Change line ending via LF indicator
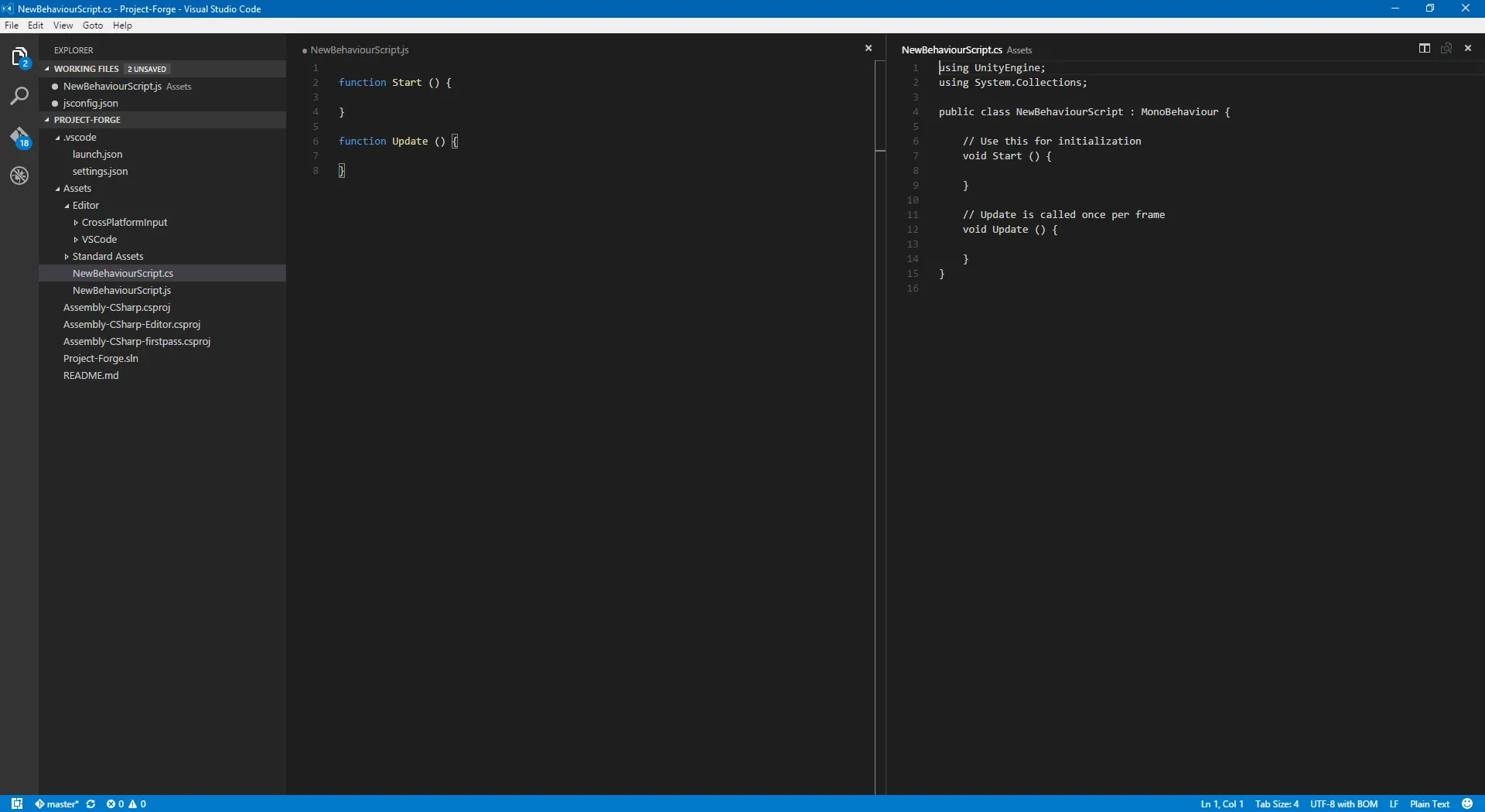This screenshot has height=812, width=1485. (x=1394, y=803)
